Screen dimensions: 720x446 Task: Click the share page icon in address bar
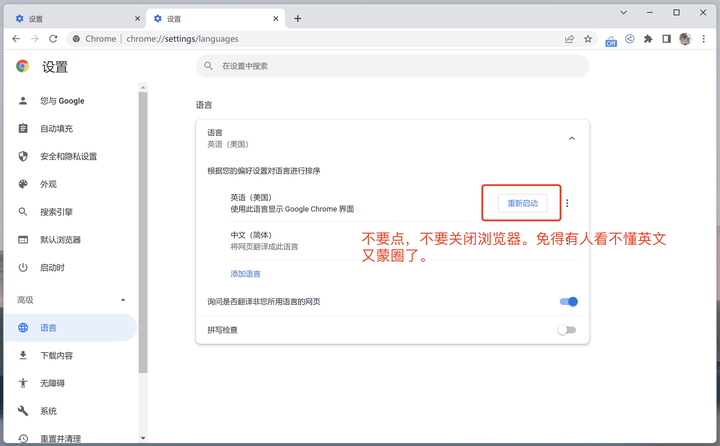tap(569, 39)
